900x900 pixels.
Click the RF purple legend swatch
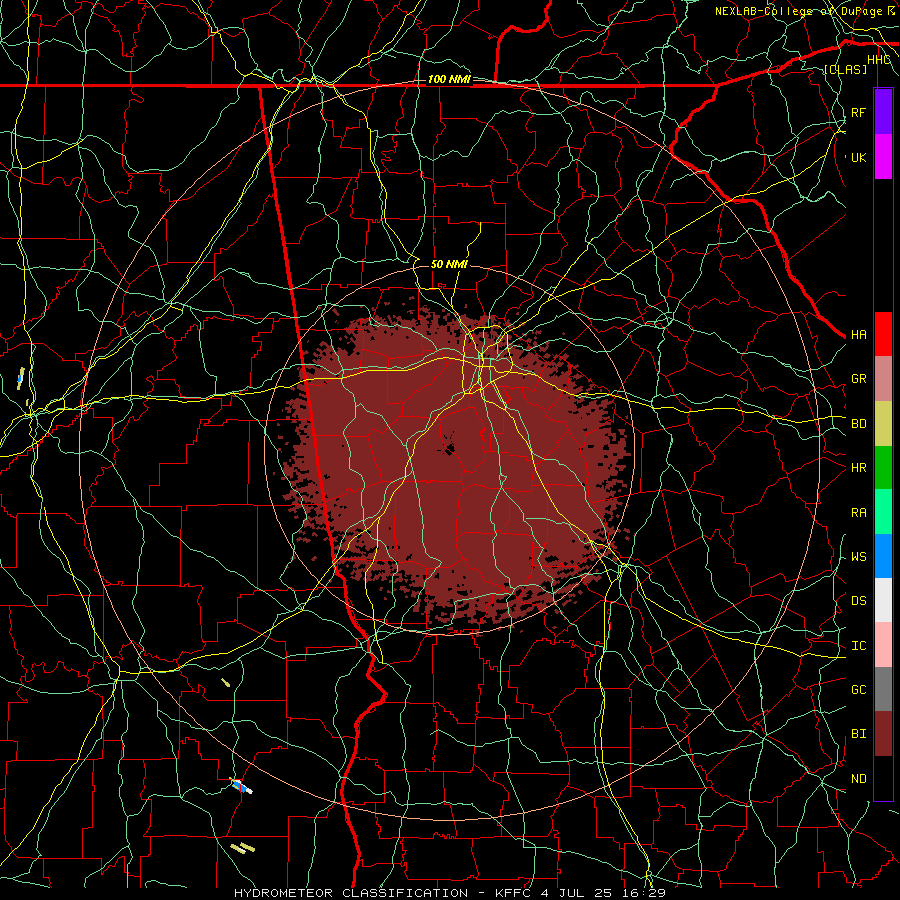[883, 111]
